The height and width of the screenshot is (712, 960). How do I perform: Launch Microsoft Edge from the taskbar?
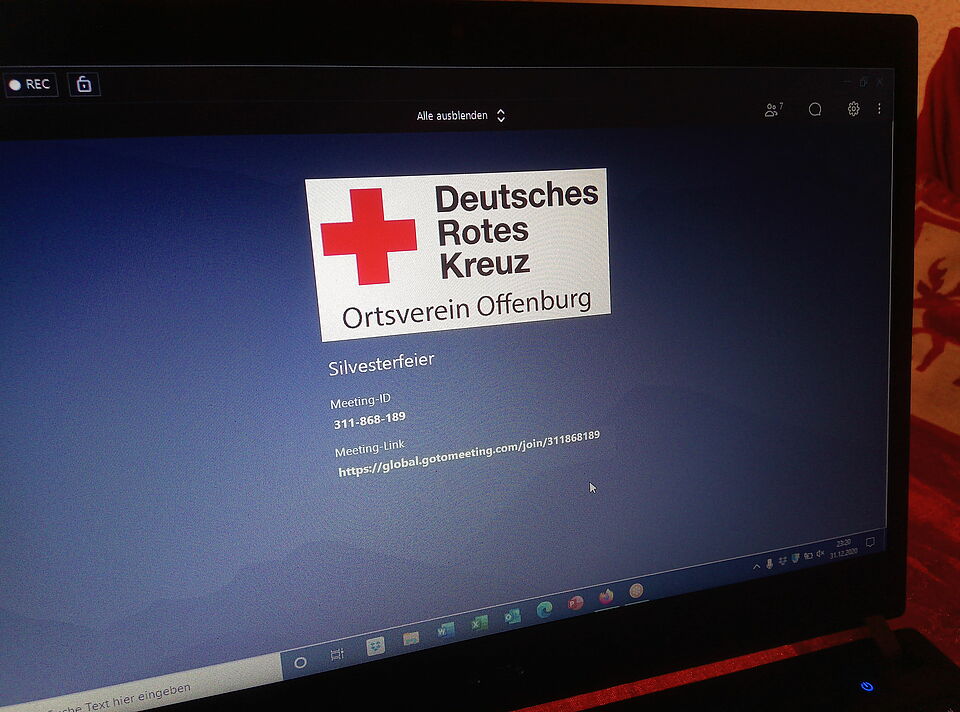pos(544,609)
